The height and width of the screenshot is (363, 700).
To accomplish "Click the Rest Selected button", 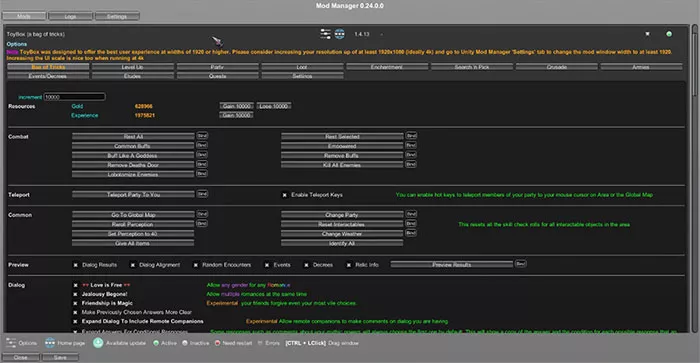I will pyautogui.click(x=342, y=137).
